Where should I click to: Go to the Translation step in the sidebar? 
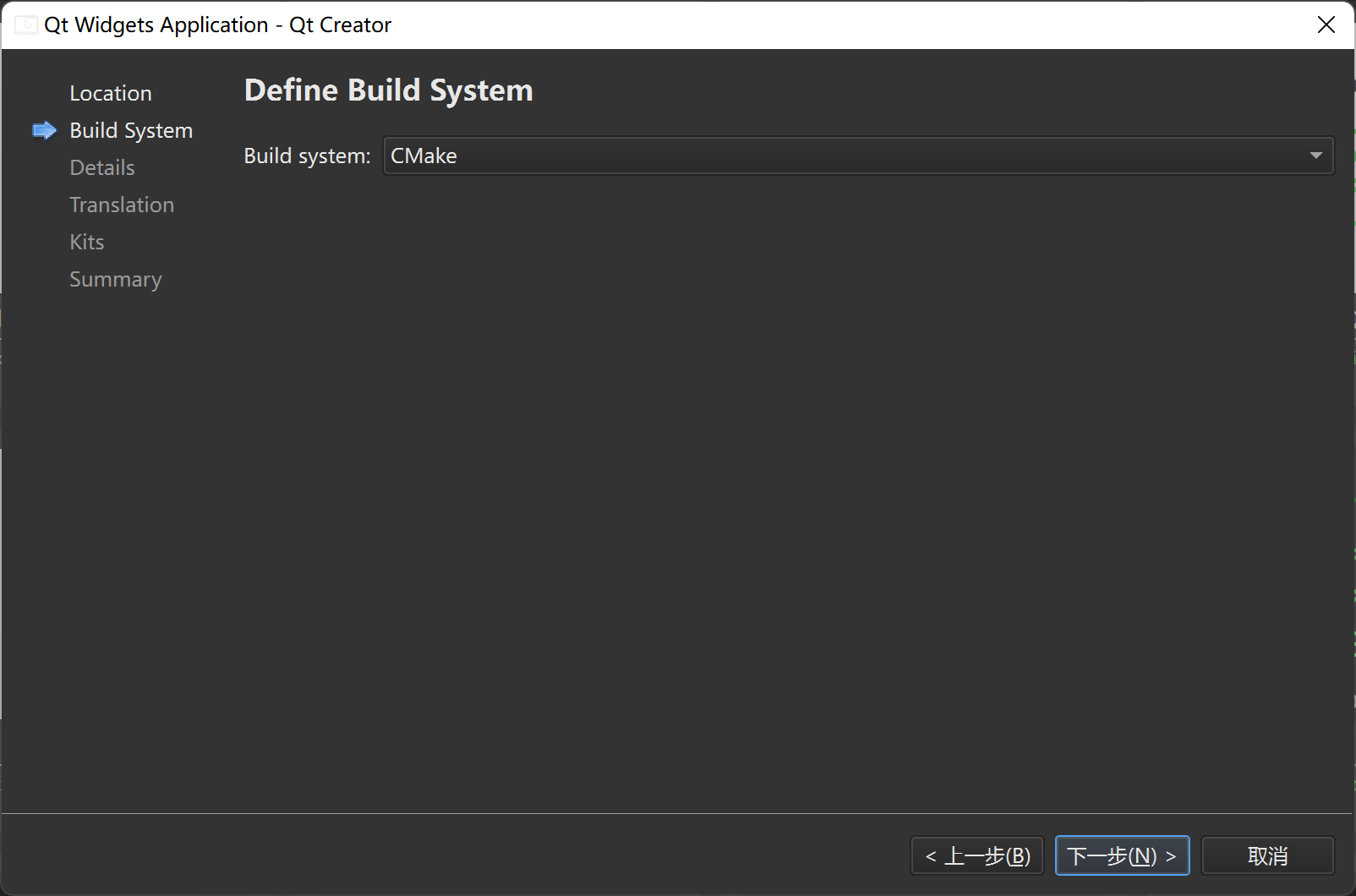click(x=122, y=205)
